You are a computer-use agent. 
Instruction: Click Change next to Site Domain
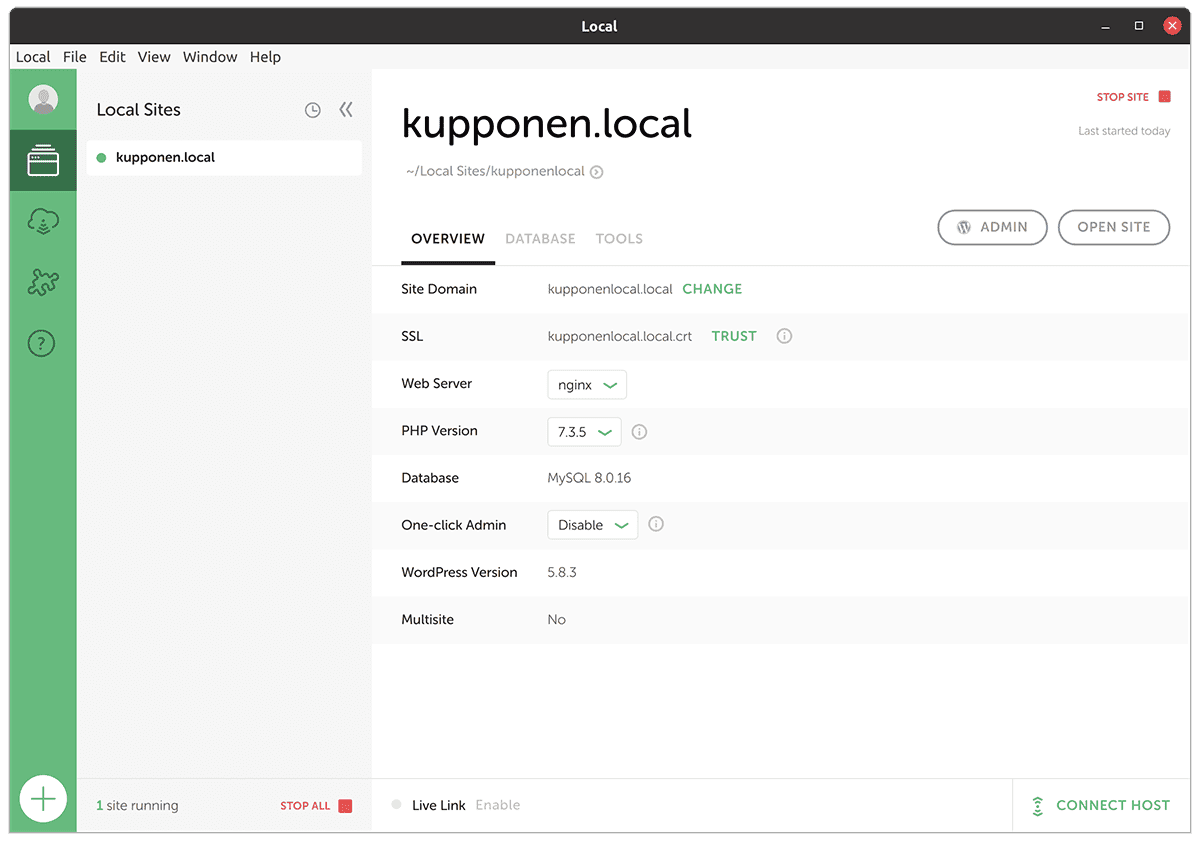click(x=712, y=289)
